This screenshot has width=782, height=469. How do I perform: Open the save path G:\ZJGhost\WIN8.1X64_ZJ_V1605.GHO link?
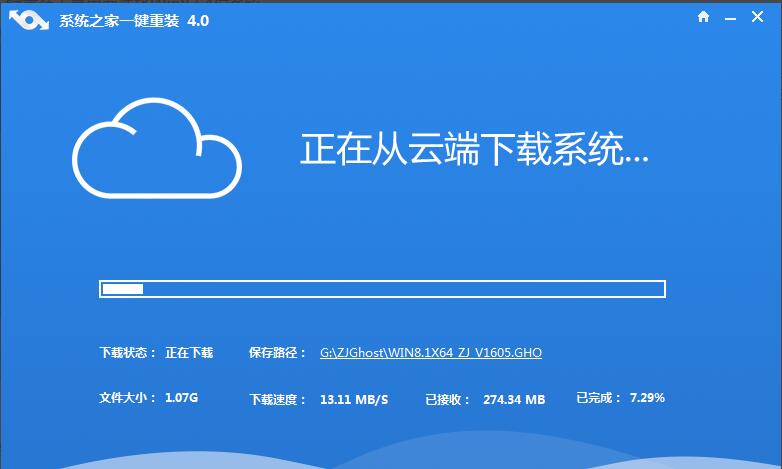[x=431, y=353]
